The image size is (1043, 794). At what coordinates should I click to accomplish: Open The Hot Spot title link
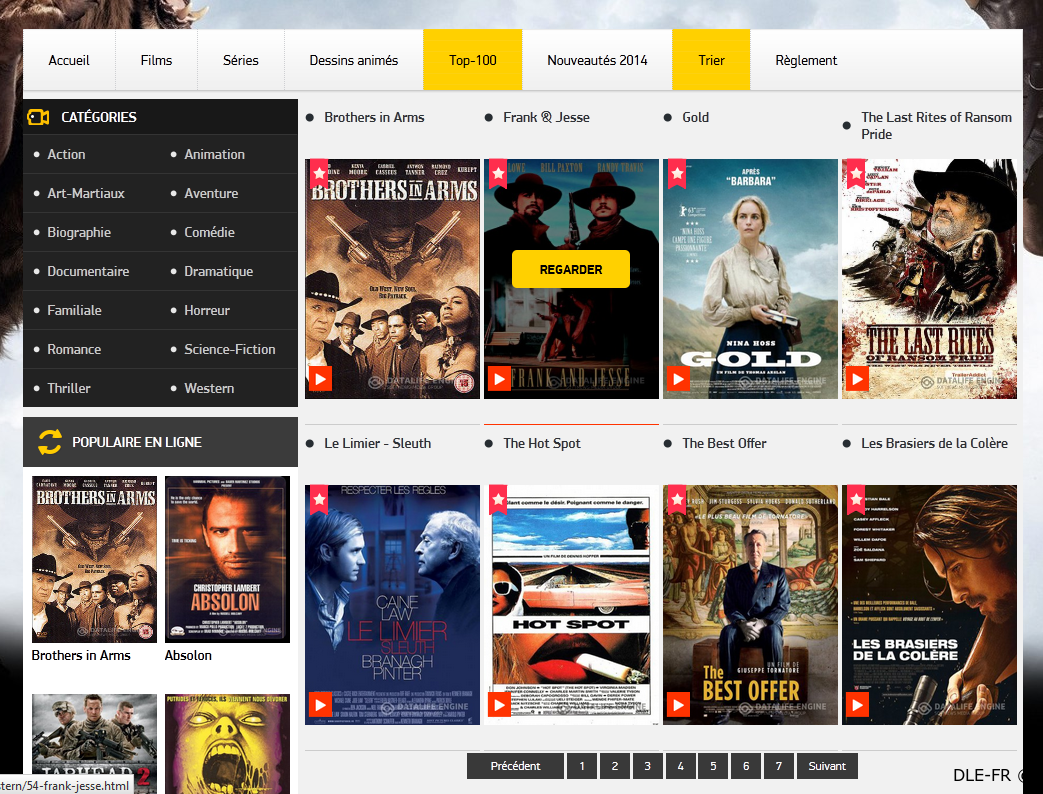542,444
